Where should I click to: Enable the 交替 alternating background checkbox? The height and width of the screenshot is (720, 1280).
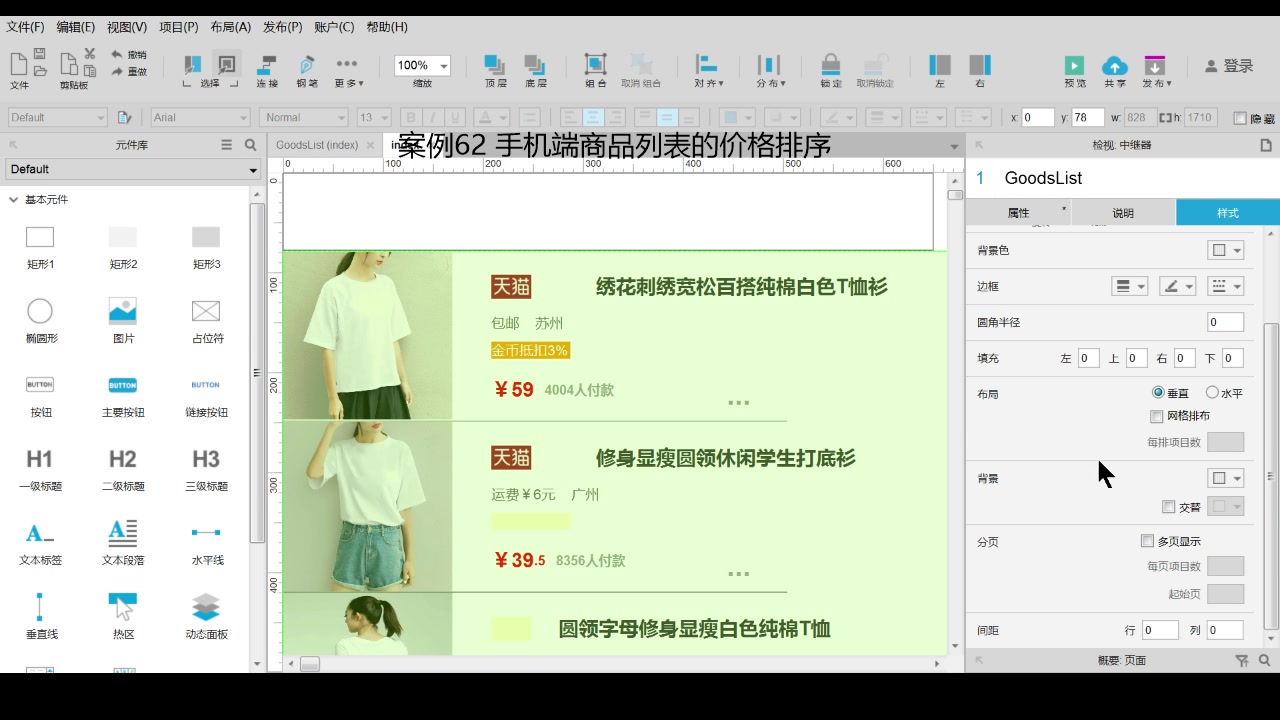point(1169,507)
